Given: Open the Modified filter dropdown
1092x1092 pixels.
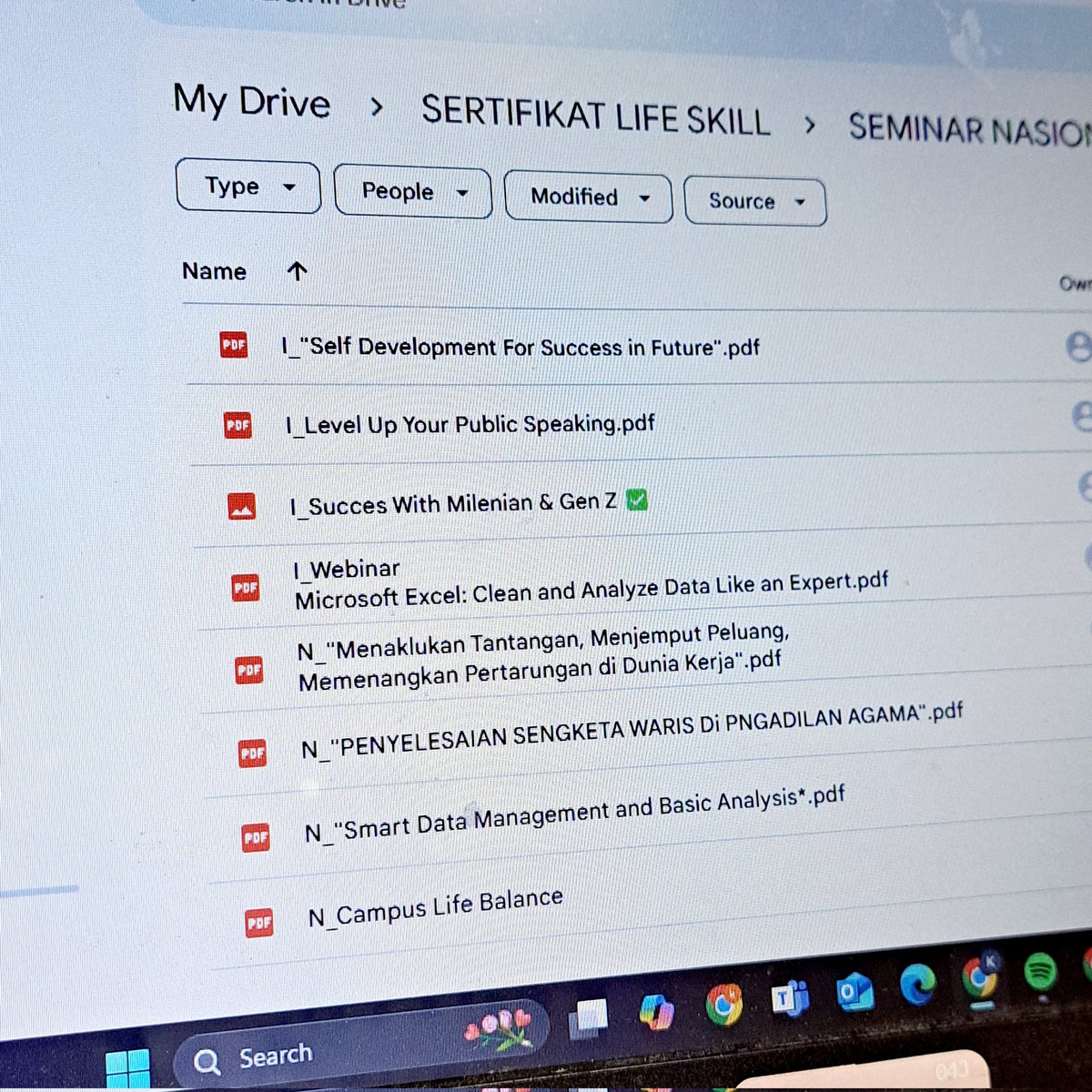Looking at the screenshot, I should click(588, 197).
